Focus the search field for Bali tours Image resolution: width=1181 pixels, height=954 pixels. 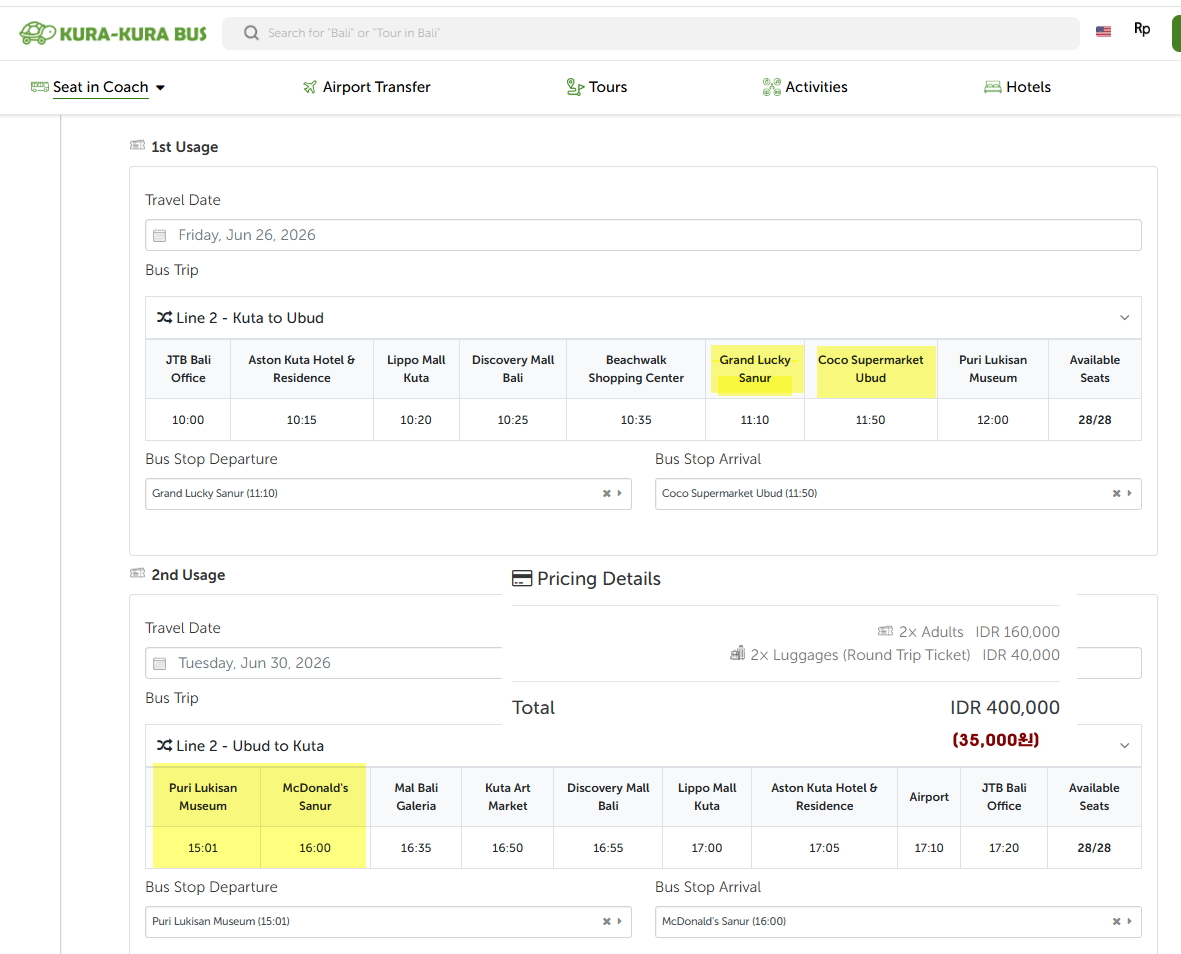tap(651, 33)
